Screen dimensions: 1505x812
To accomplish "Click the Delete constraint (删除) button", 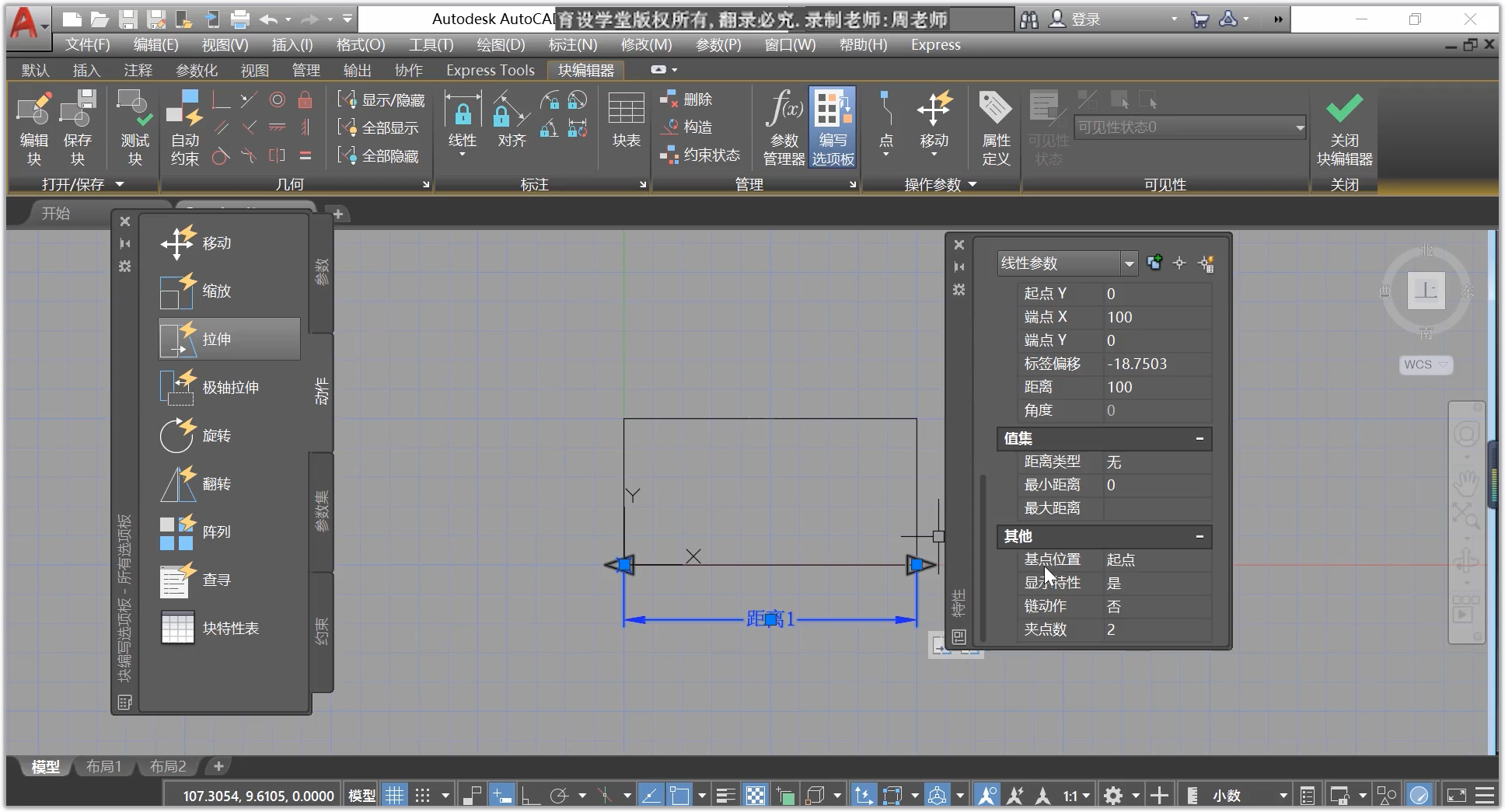I will 686,99.
